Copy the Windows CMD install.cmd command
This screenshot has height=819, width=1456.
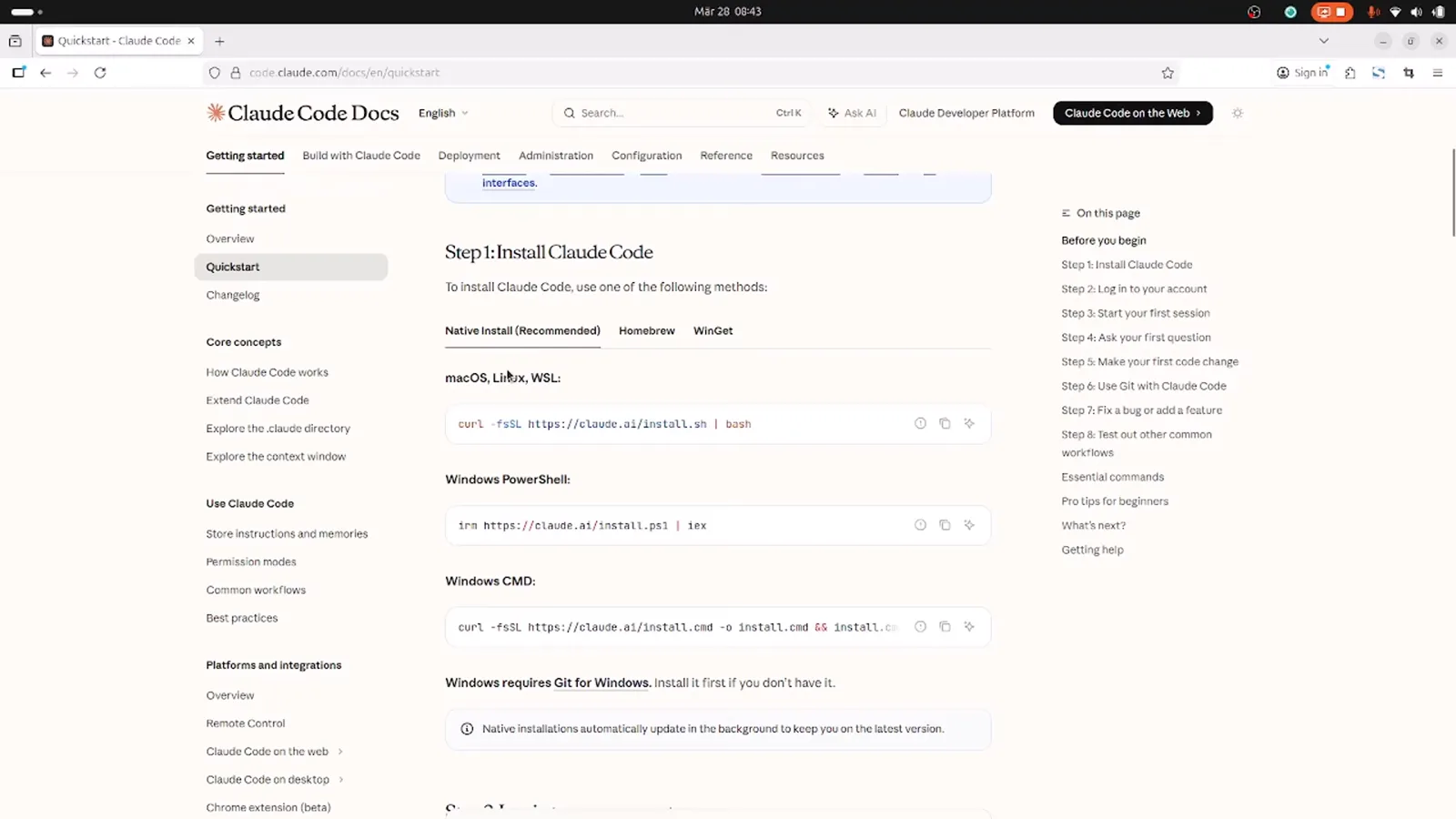[945, 626]
